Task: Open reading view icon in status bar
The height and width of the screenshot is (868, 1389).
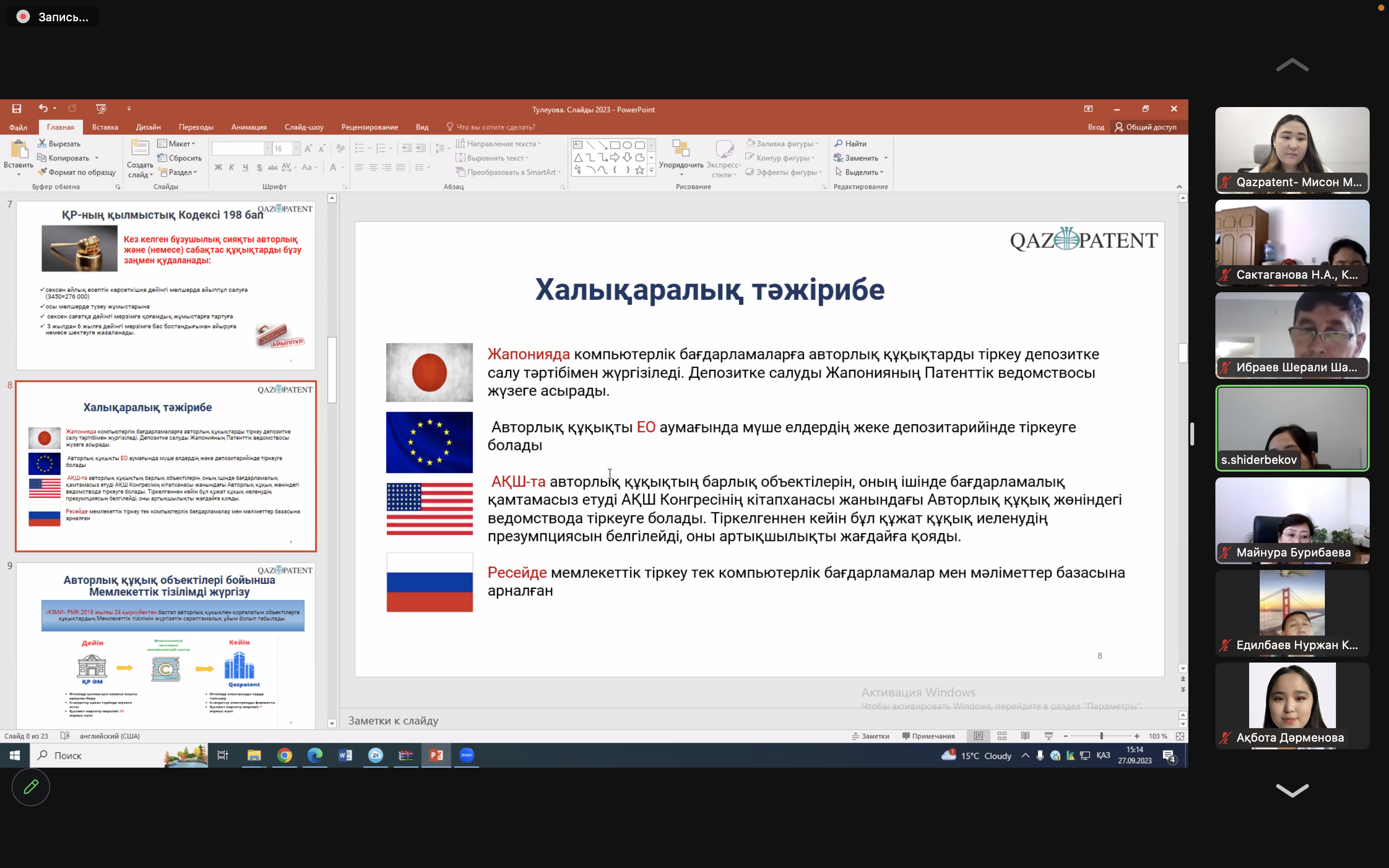Action: [x=1025, y=736]
